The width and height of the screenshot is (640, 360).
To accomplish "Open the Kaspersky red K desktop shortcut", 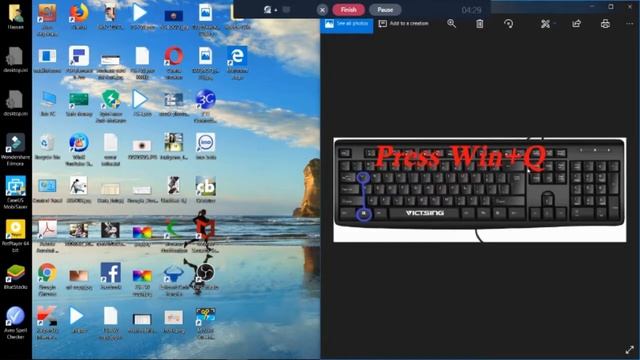I will point(47,322).
